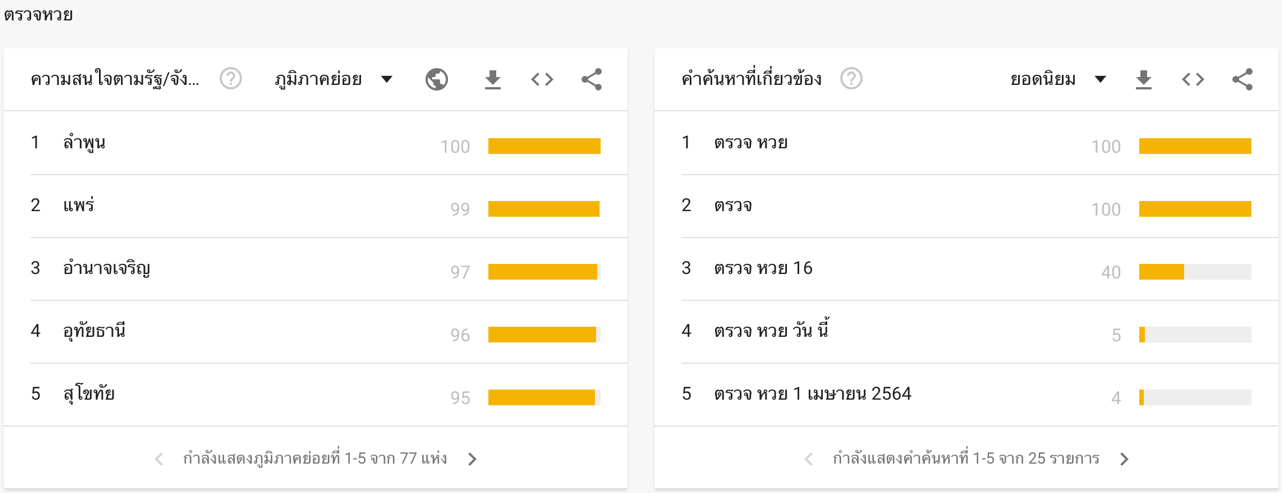This screenshot has height=493, width=1282.
Task: Open query ตรวจ หวย วัน นี้
Action: tap(966, 332)
